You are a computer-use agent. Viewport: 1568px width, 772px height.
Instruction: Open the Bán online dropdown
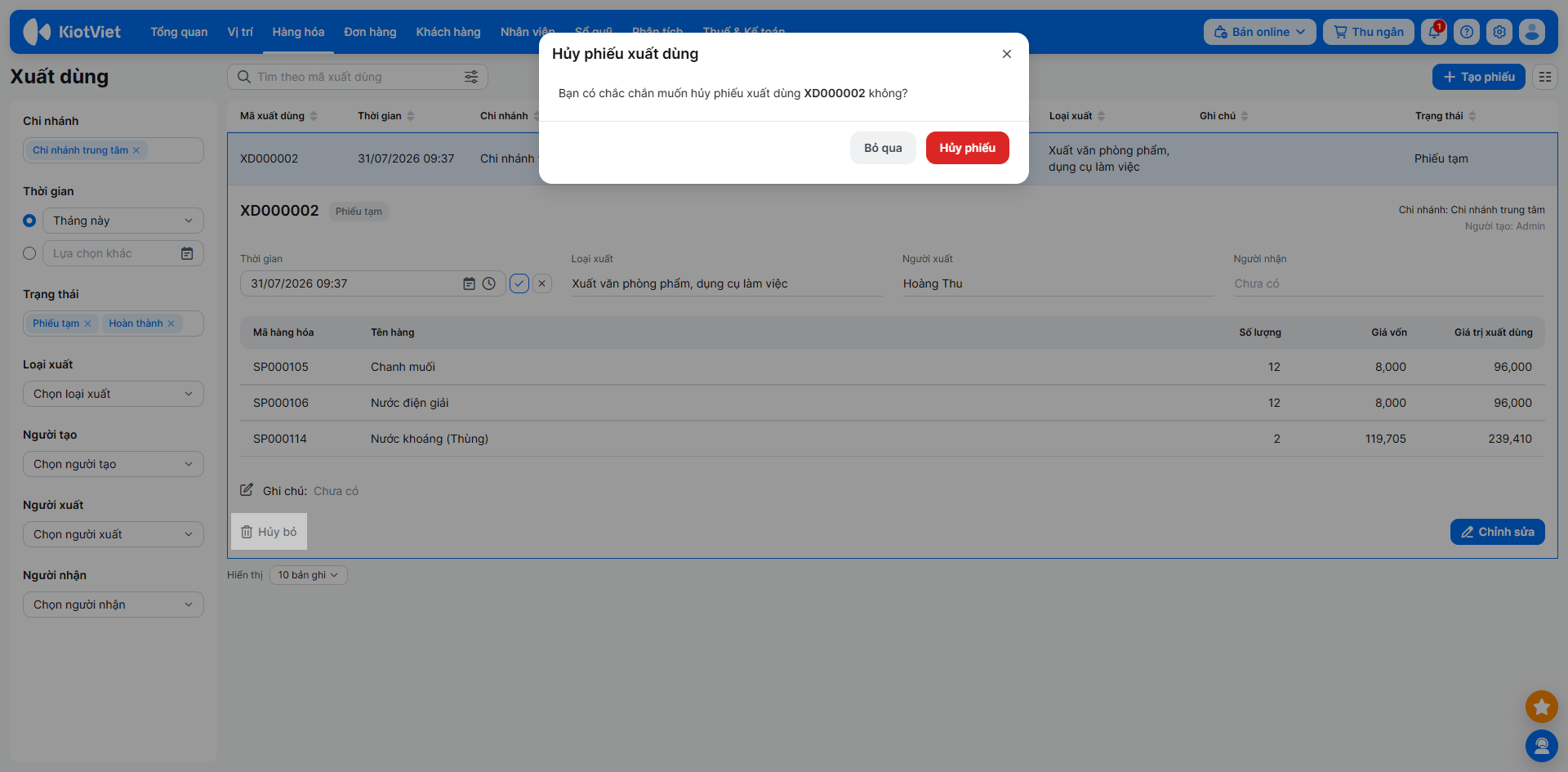[x=1259, y=32]
